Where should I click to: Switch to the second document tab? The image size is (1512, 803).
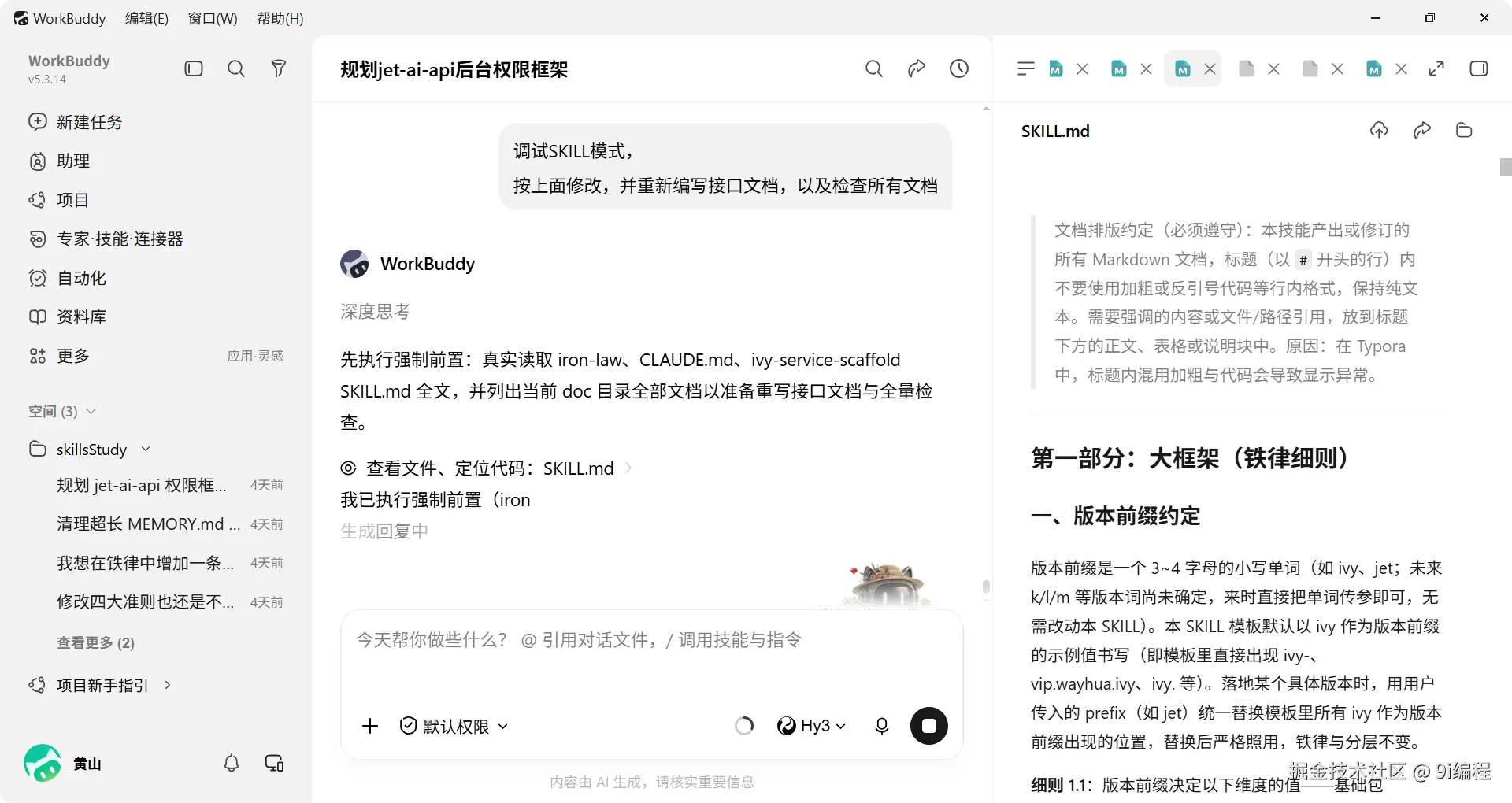point(1119,69)
